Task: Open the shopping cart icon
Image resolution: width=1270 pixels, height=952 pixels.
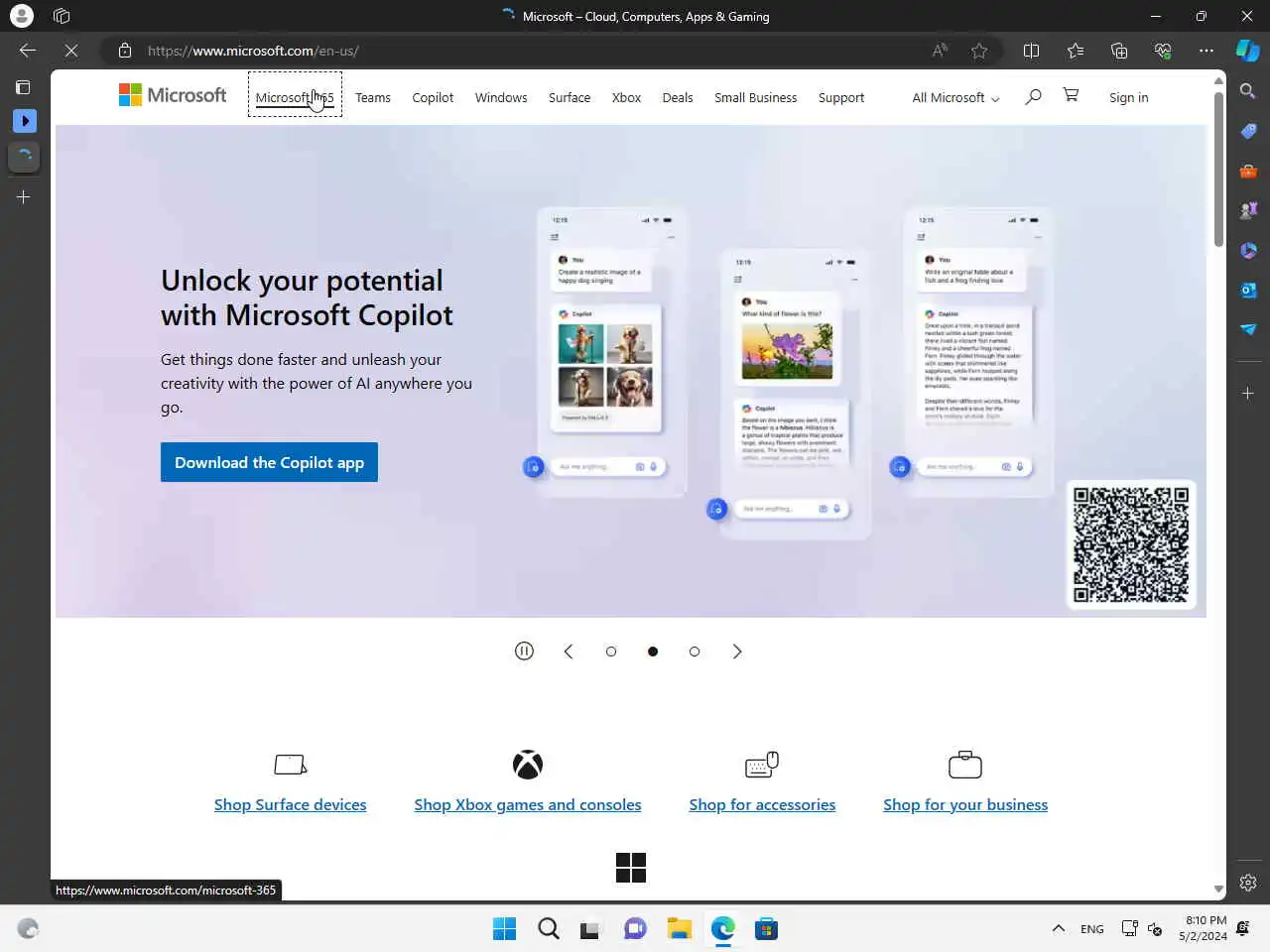Action: tap(1071, 95)
